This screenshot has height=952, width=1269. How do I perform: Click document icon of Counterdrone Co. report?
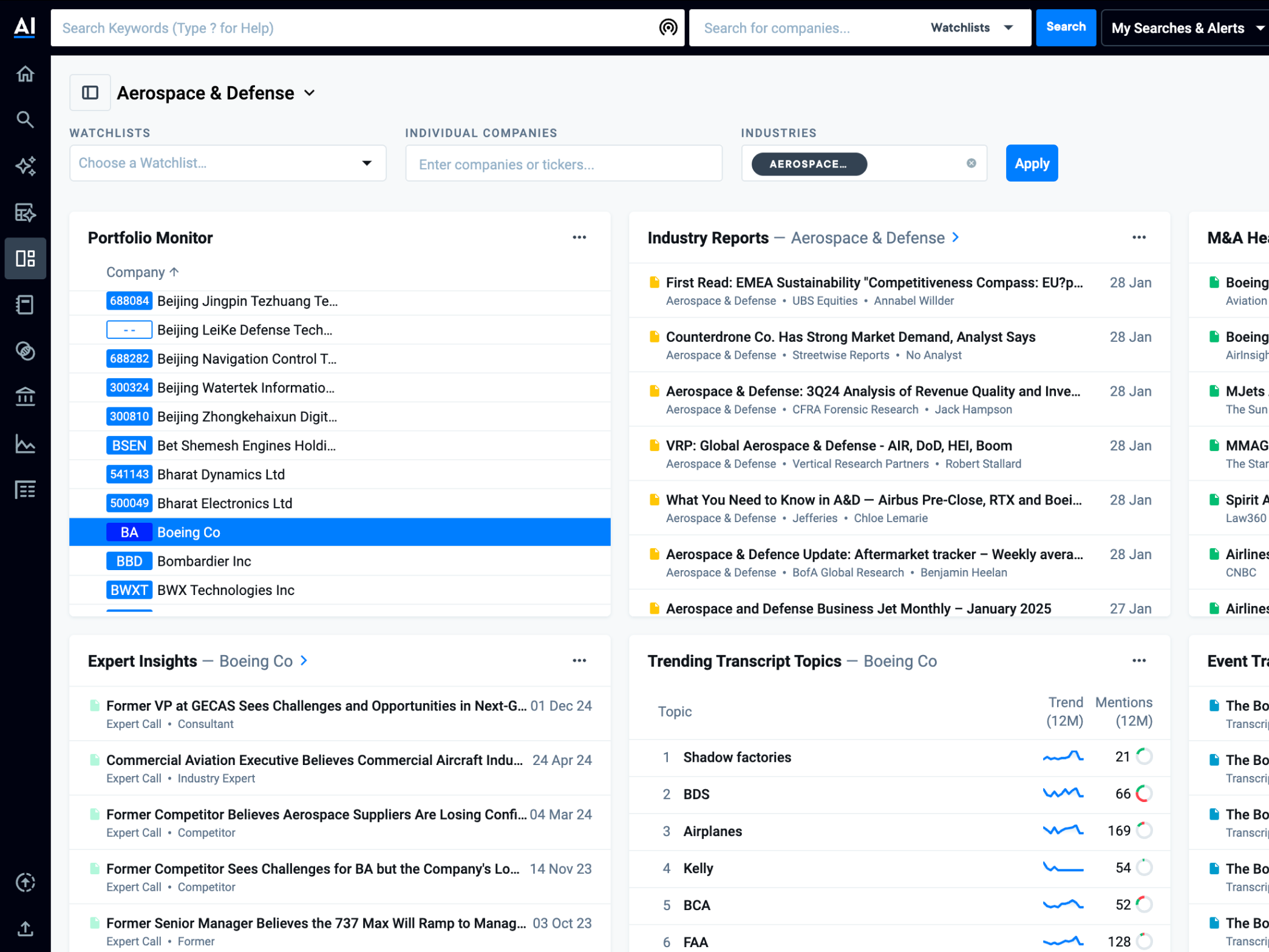(x=655, y=337)
